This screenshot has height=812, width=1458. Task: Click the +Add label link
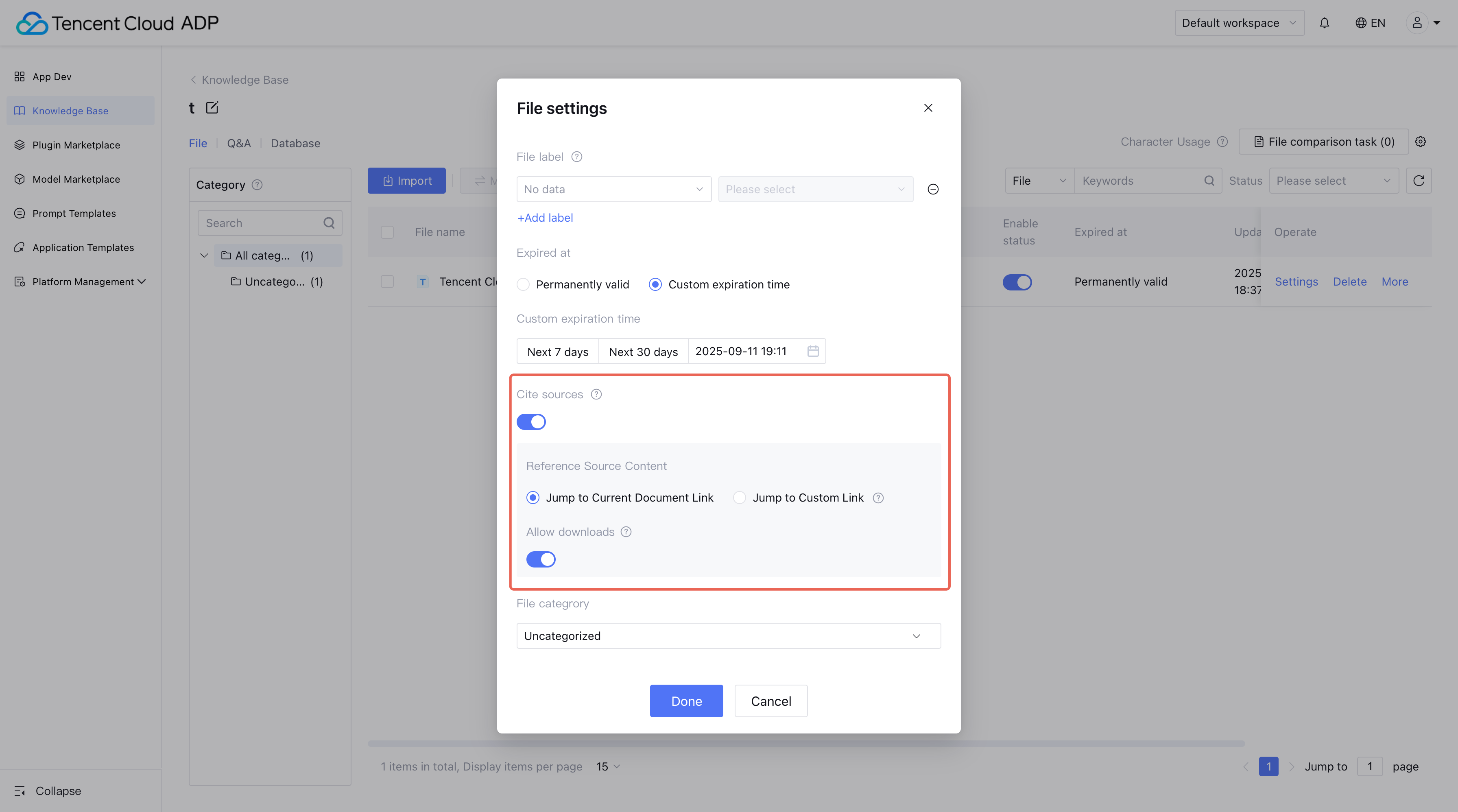pyautogui.click(x=545, y=218)
